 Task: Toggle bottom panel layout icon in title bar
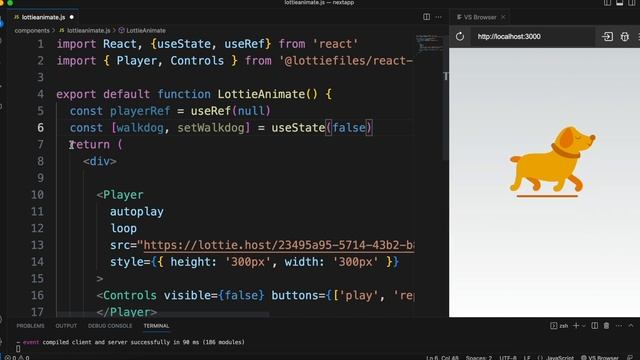(x=619, y=2)
